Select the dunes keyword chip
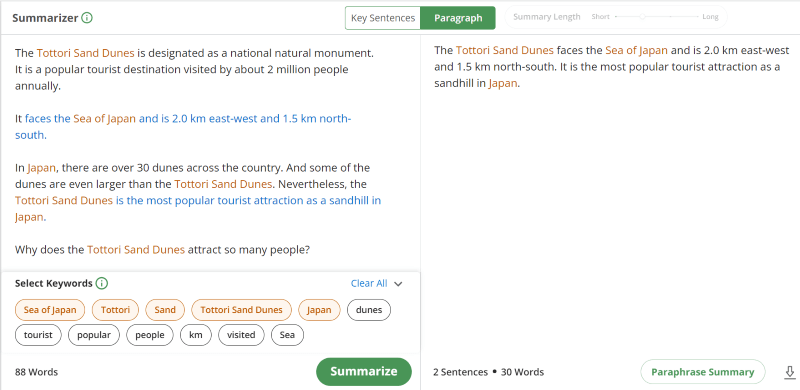This screenshot has height=390, width=800. click(x=369, y=310)
